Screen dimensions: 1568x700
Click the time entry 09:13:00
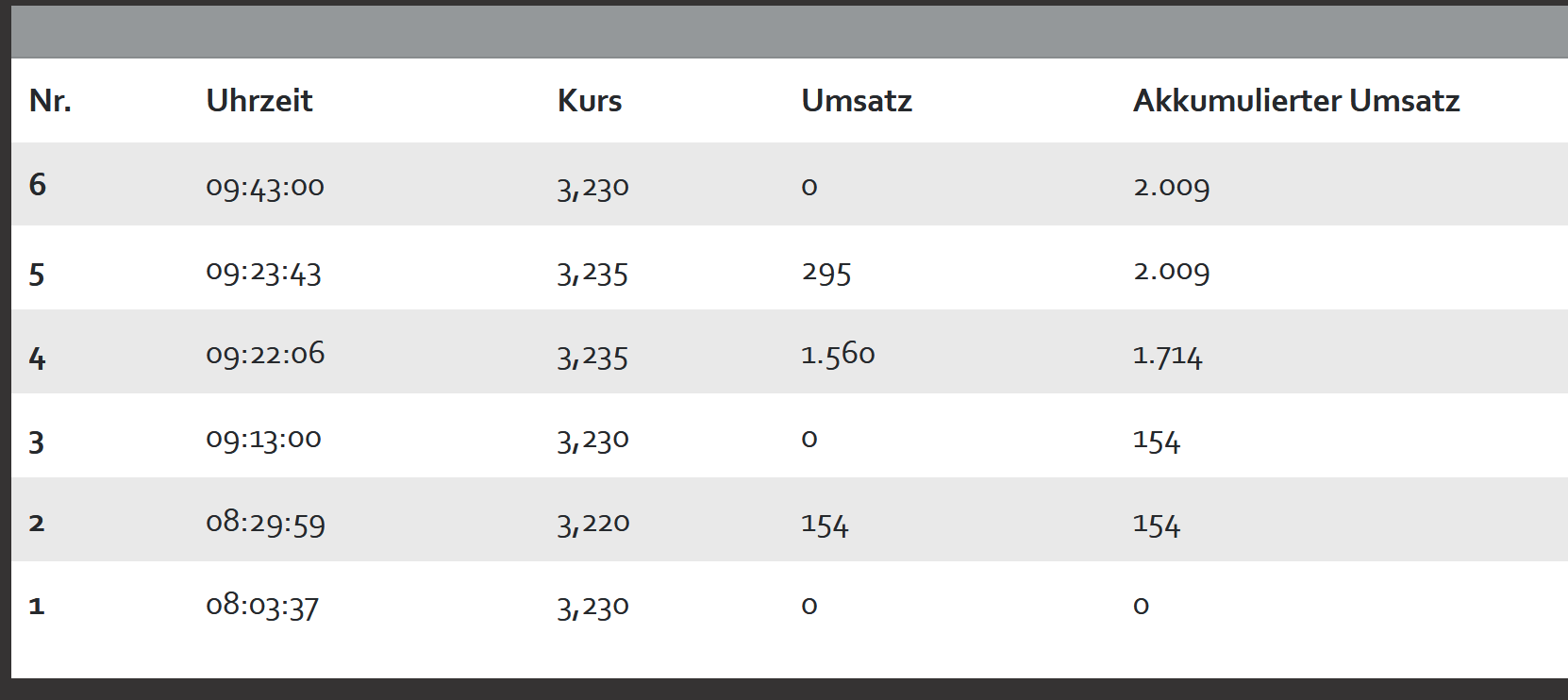(x=264, y=440)
